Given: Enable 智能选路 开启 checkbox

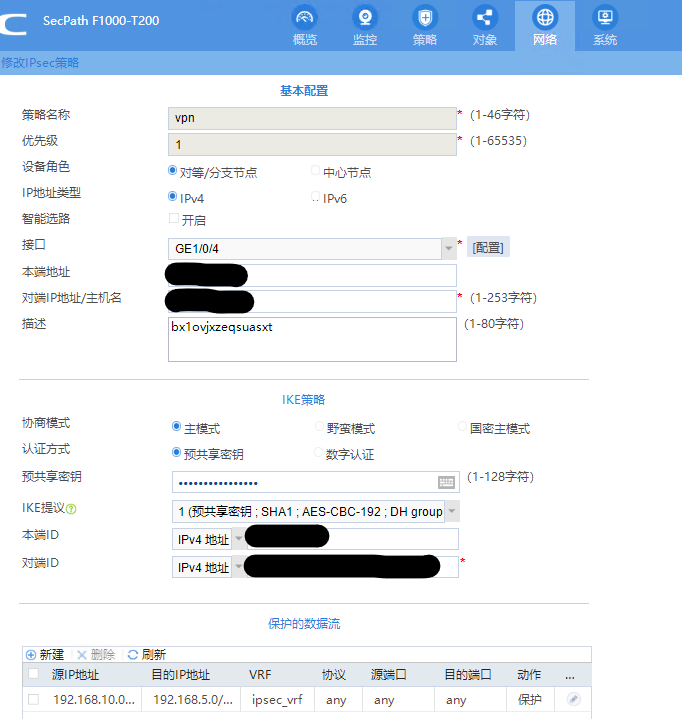Looking at the screenshot, I should 174,218.
